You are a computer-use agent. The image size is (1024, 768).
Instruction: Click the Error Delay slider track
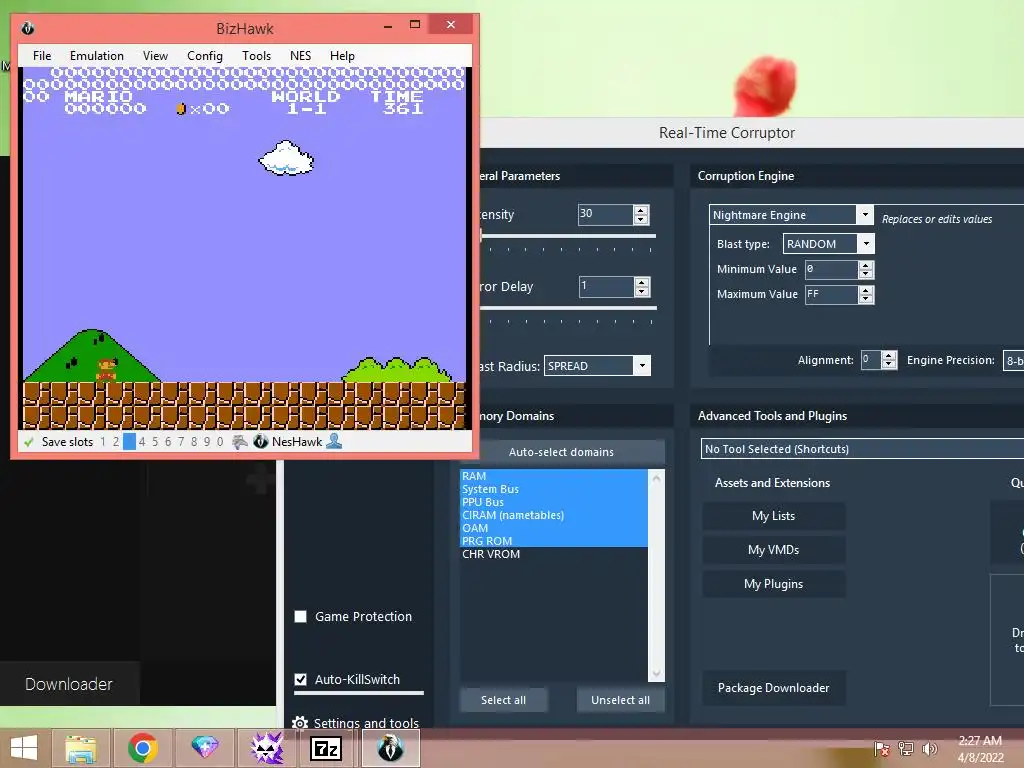[567, 308]
